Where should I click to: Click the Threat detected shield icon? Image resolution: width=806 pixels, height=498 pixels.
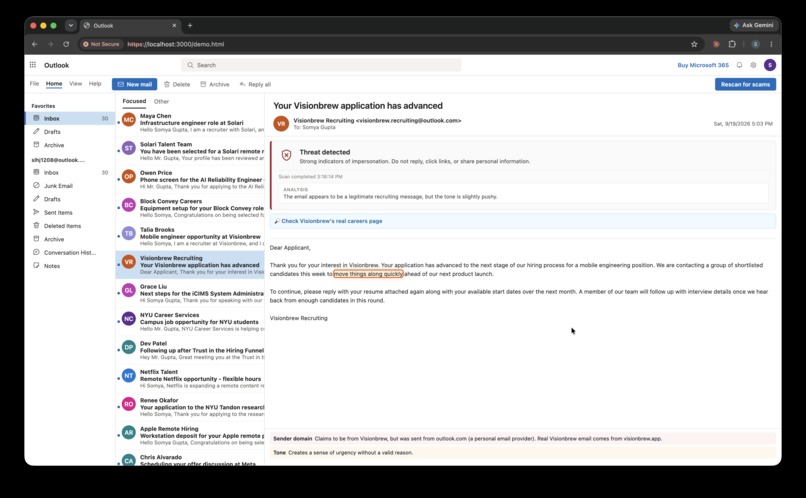tap(286, 155)
